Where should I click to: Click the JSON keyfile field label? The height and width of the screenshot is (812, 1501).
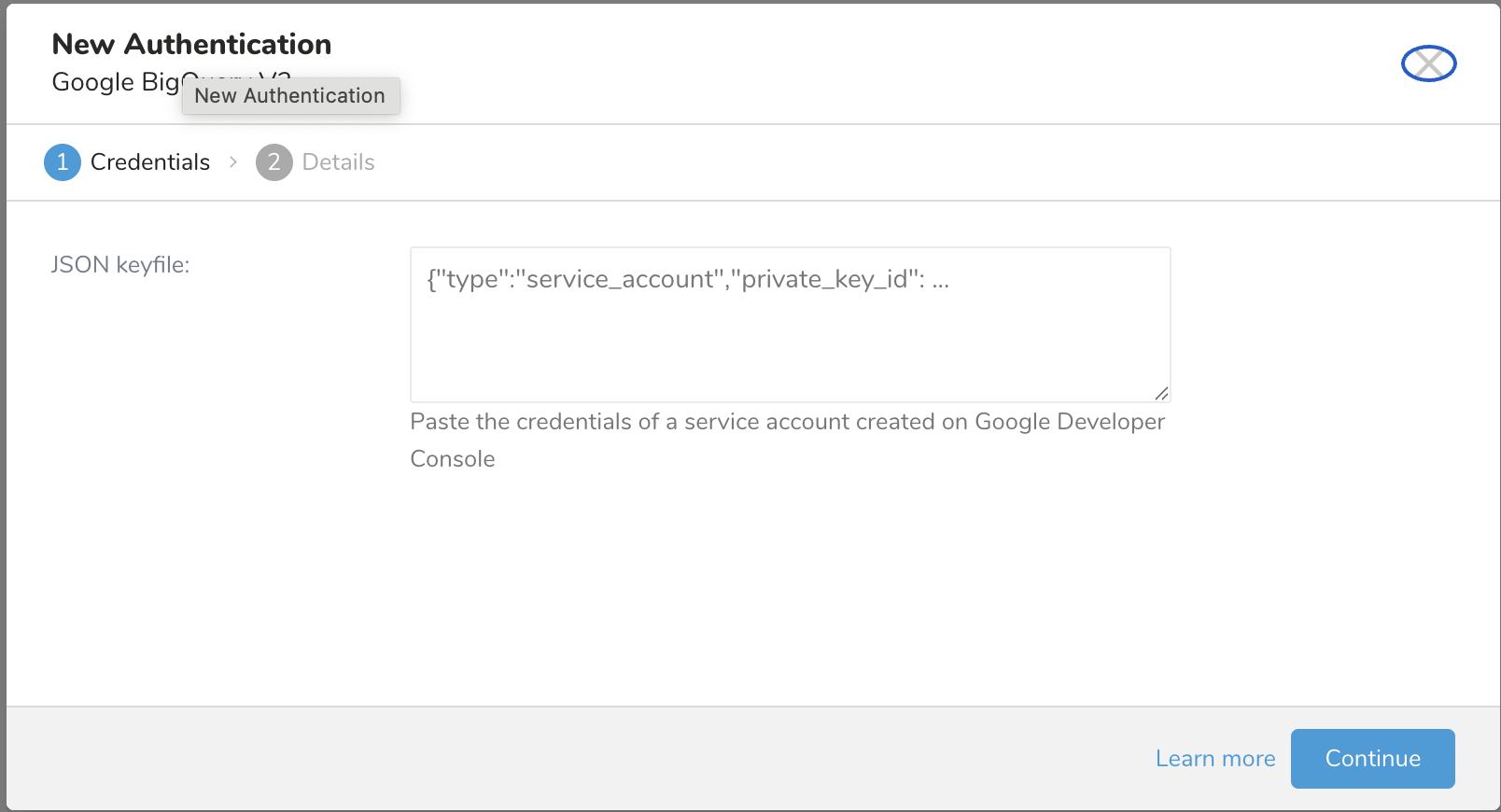click(x=120, y=265)
